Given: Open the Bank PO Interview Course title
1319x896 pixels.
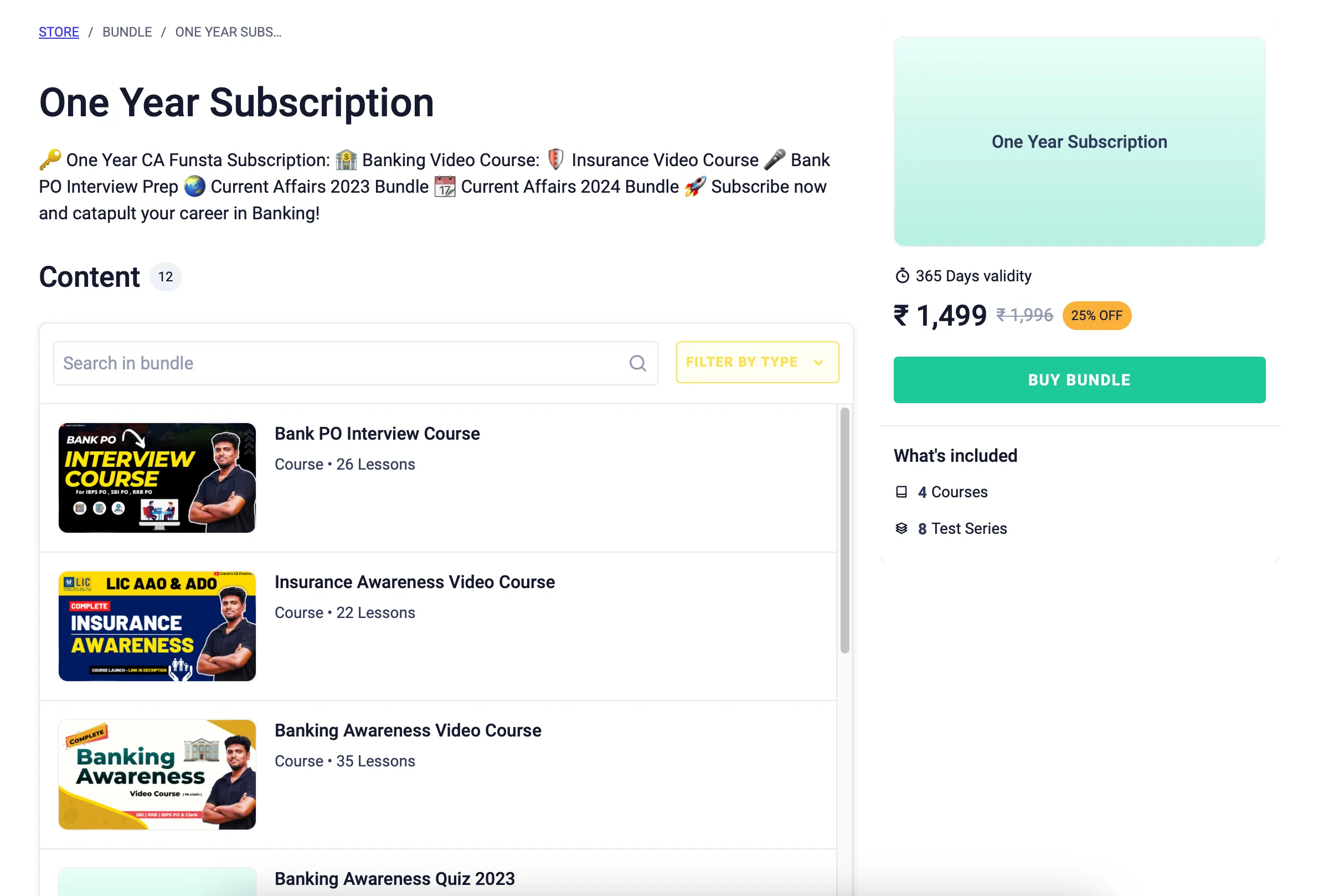Looking at the screenshot, I should coord(377,434).
